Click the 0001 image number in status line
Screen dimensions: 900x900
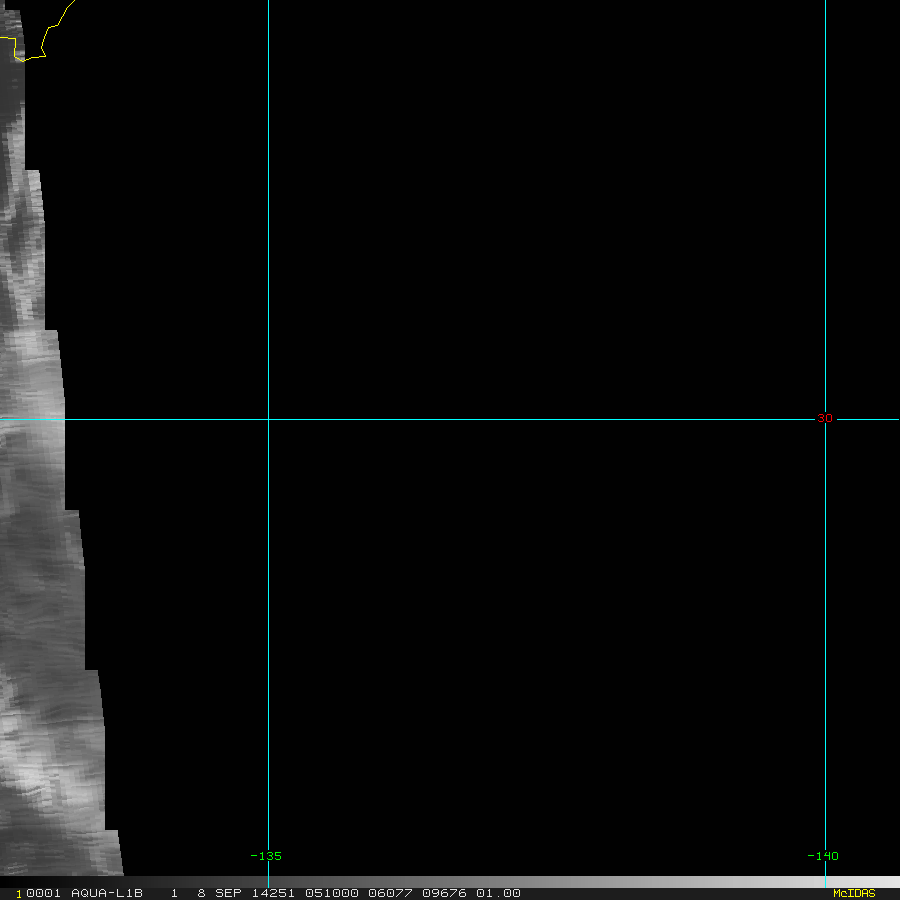[x=44, y=893]
